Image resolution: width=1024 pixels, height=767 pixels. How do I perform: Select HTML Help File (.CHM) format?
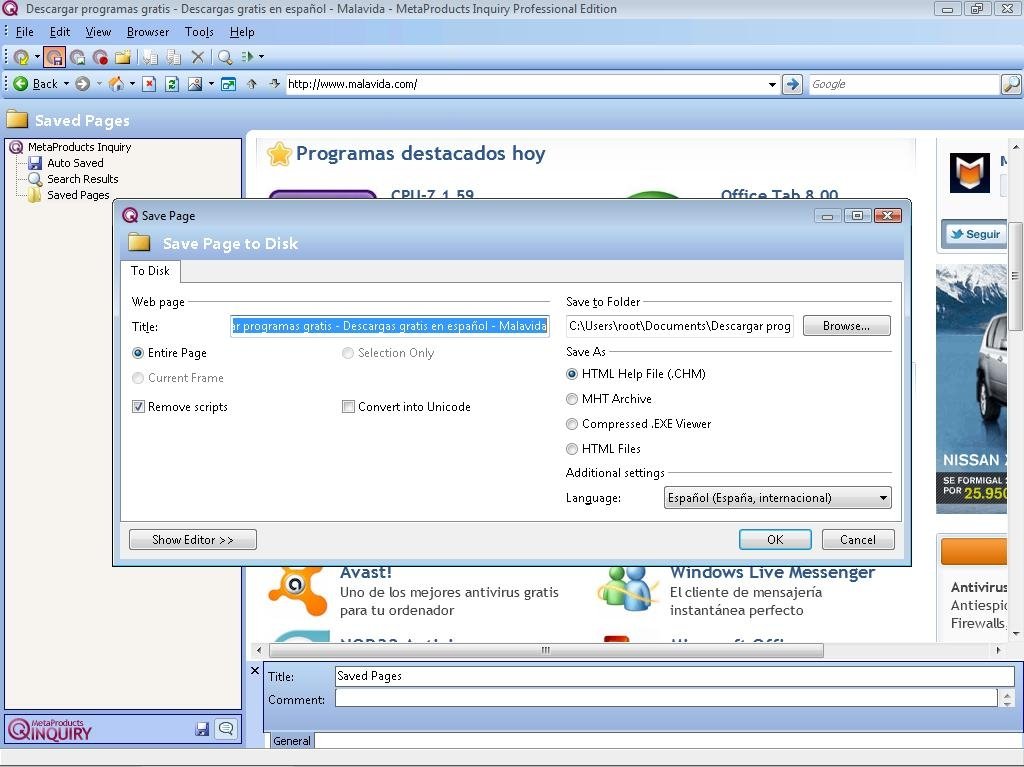571,374
